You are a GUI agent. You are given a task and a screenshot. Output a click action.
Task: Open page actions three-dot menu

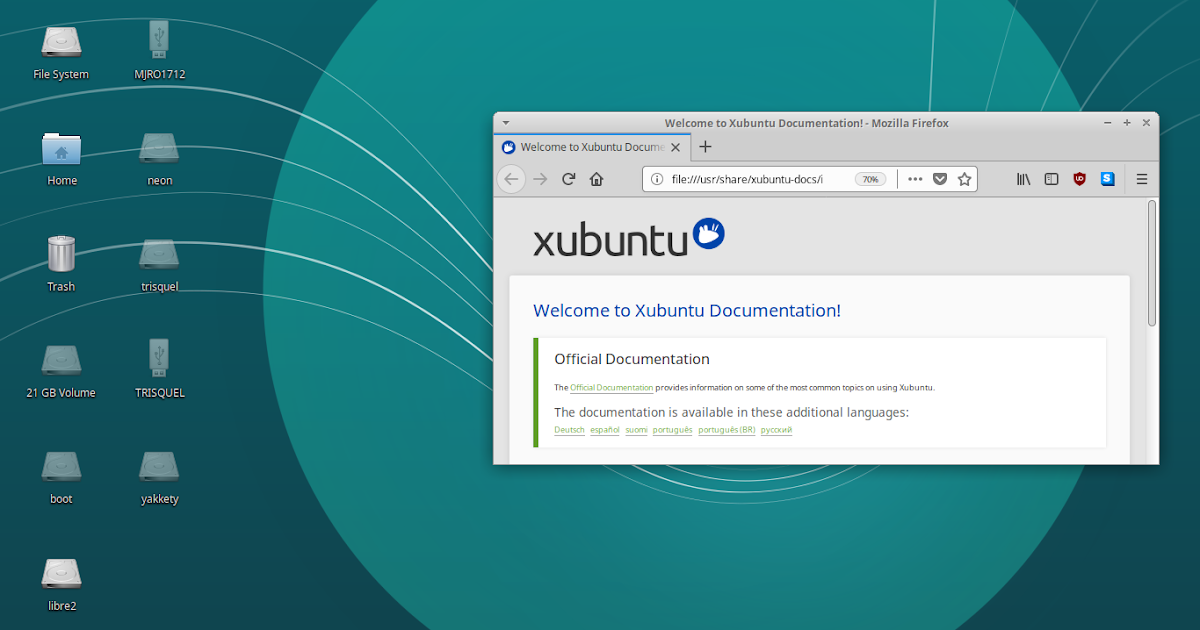click(x=915, y=179)
